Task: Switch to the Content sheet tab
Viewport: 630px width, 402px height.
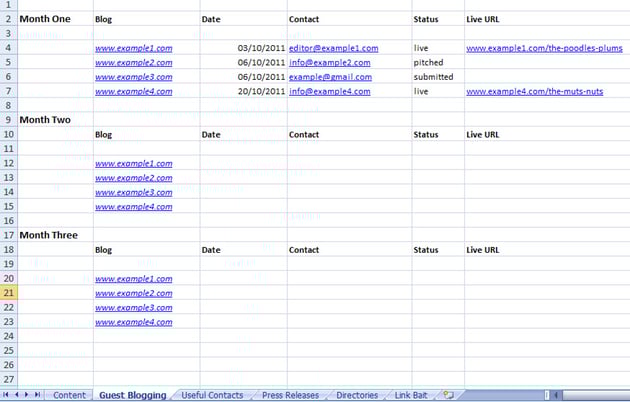Action: click(x=69, y=395)
